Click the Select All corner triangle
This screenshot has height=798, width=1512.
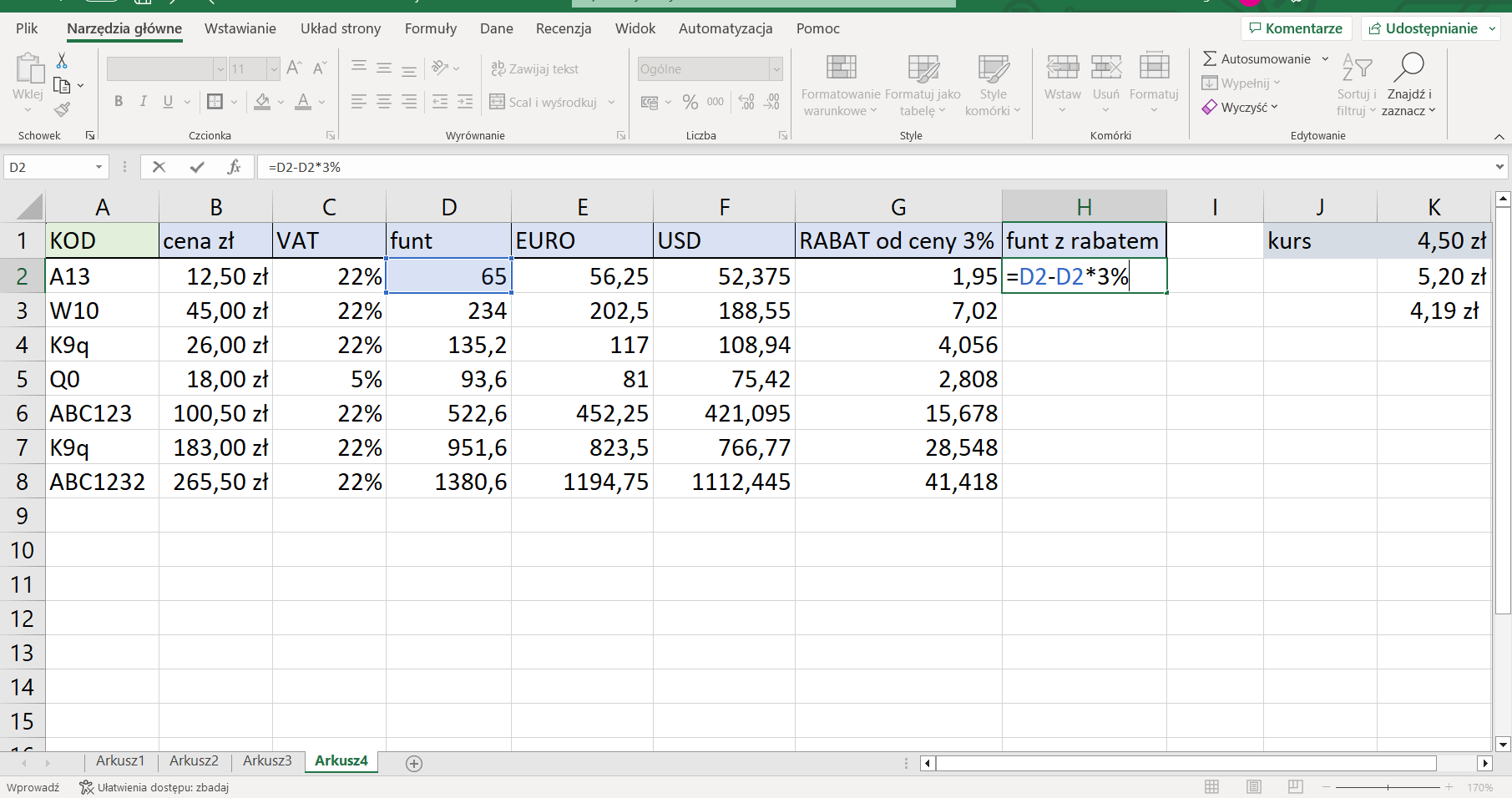pos(28,206)
